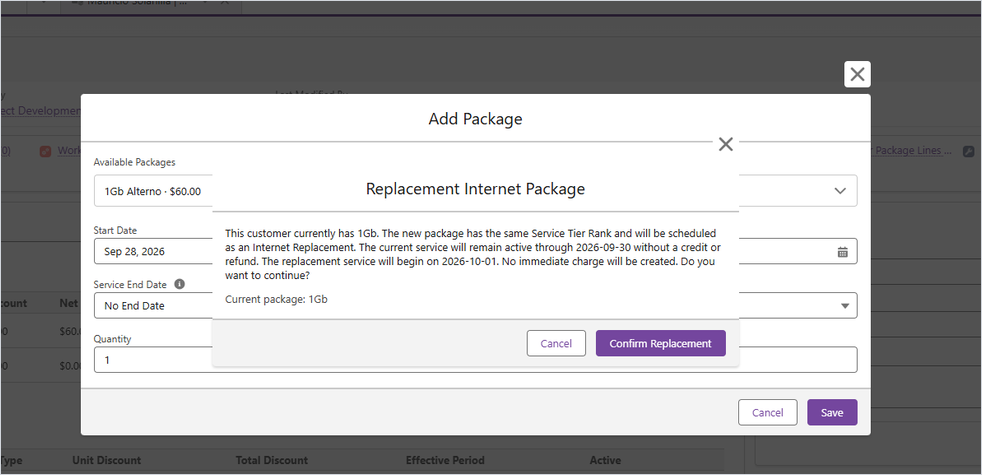Close the Replacement Internet Package popup
The height and width of the screenshot is (475, 982).
click(x=725, y=144)
